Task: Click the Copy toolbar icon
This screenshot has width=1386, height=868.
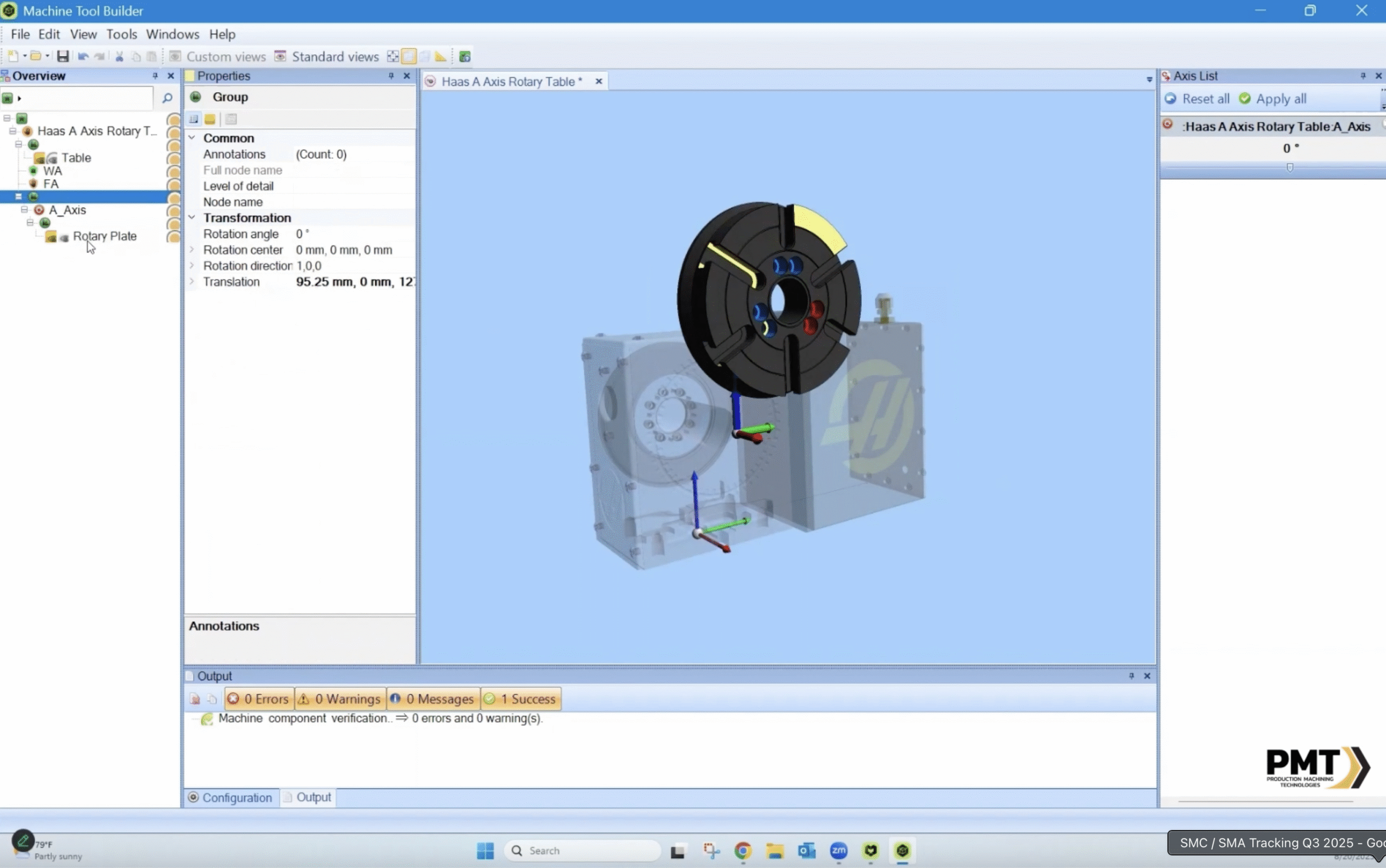Action: [136, 56]
